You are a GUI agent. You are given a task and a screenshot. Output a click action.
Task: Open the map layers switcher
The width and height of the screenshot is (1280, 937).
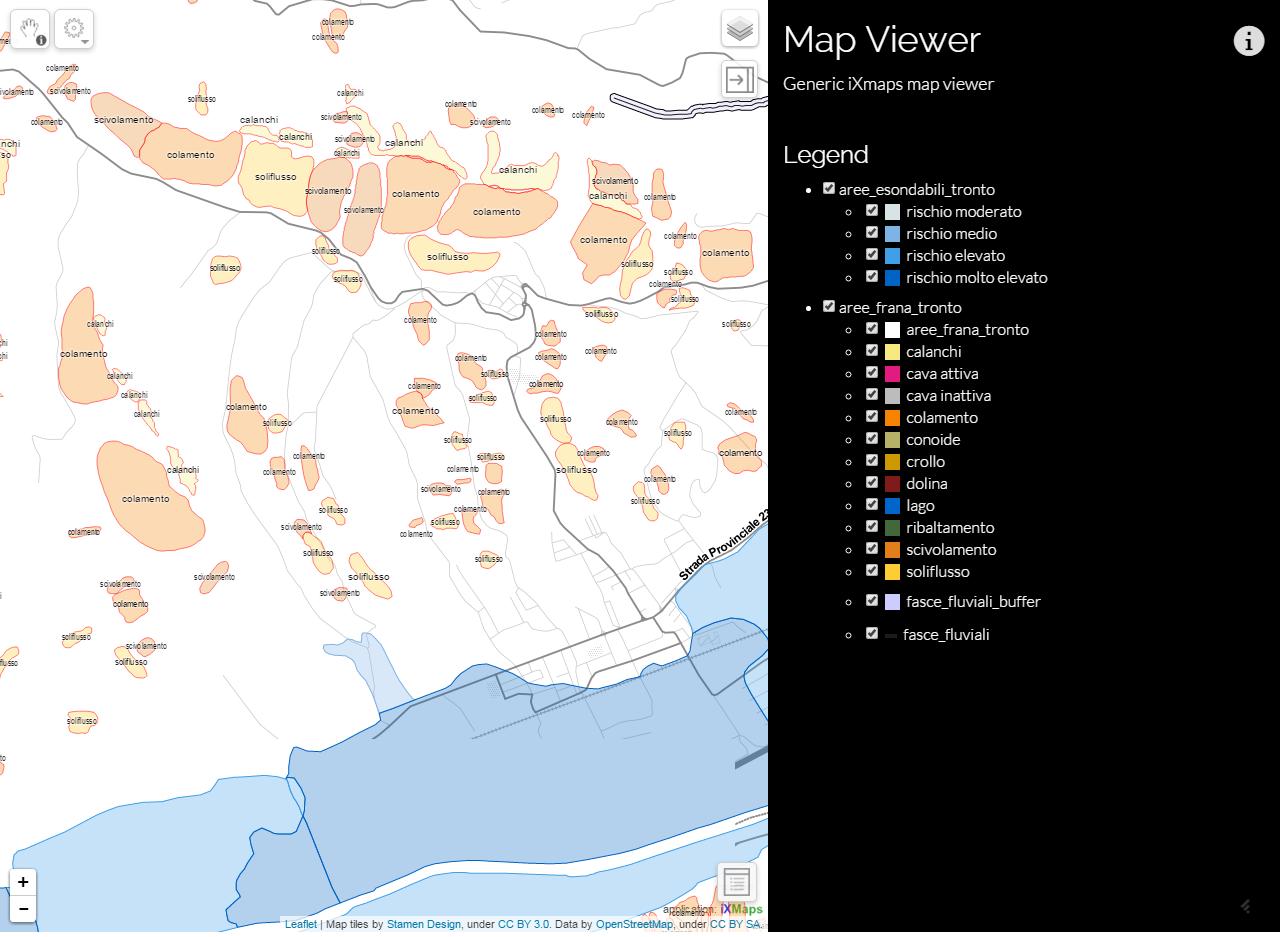click(x=739, y=29)
